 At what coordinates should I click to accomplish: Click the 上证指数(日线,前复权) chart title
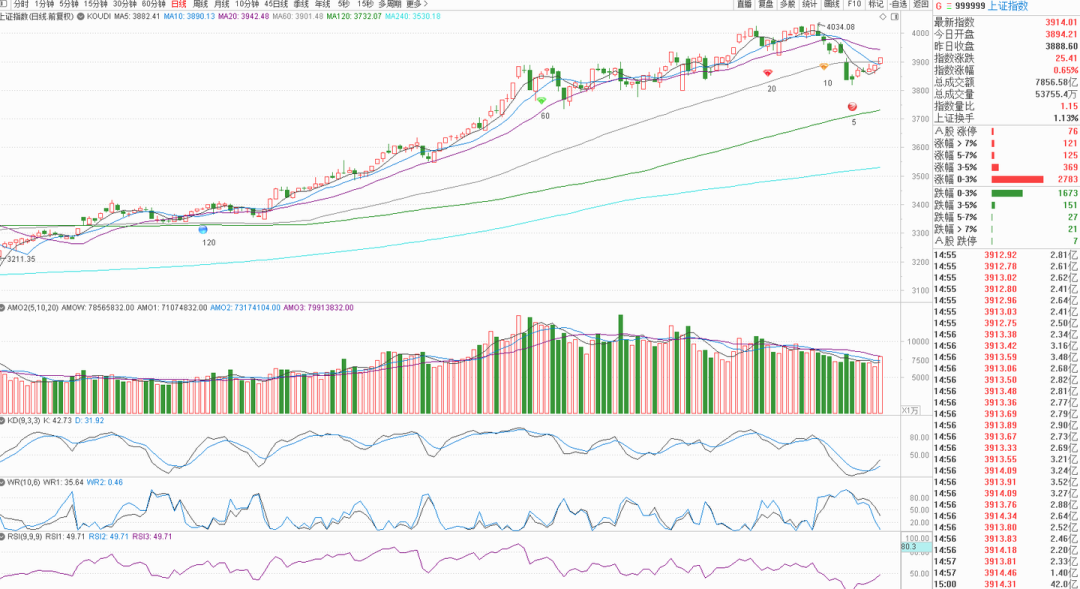pyautogui.click(x=37, y=16)
